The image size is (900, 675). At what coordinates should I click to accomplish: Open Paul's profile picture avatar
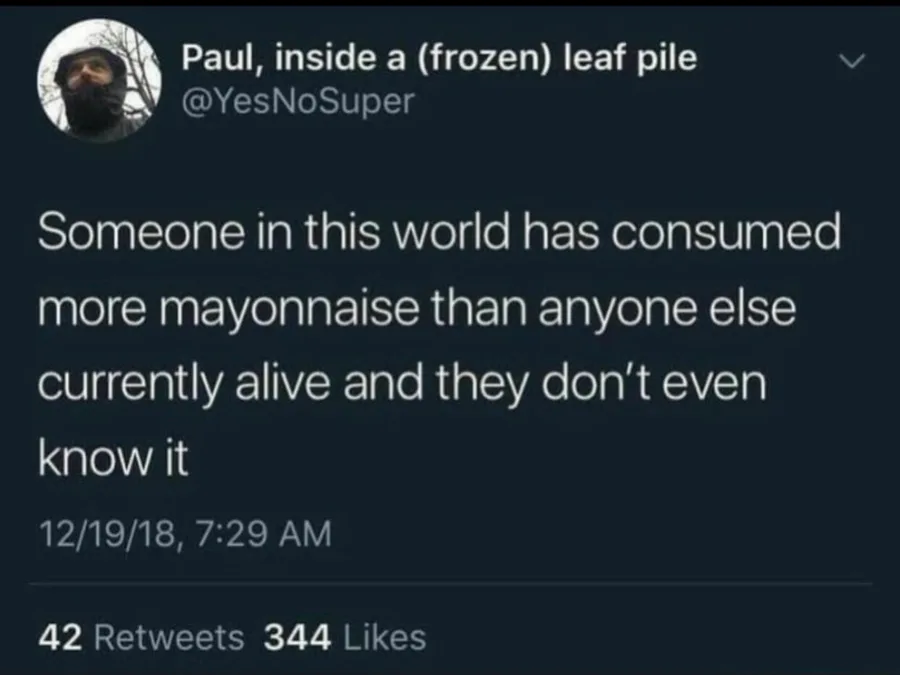(x=99, y=80)
